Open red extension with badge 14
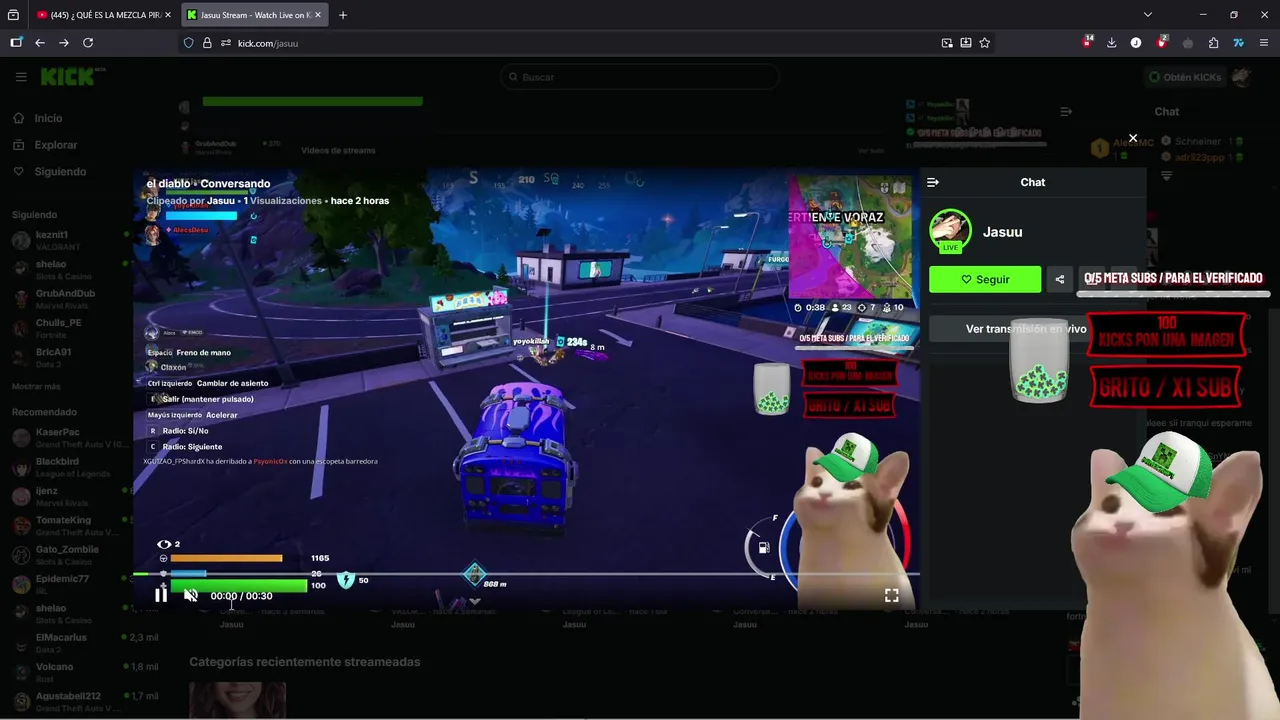Viewport: 1280px width, 720px height. (x=1088, y=42)
